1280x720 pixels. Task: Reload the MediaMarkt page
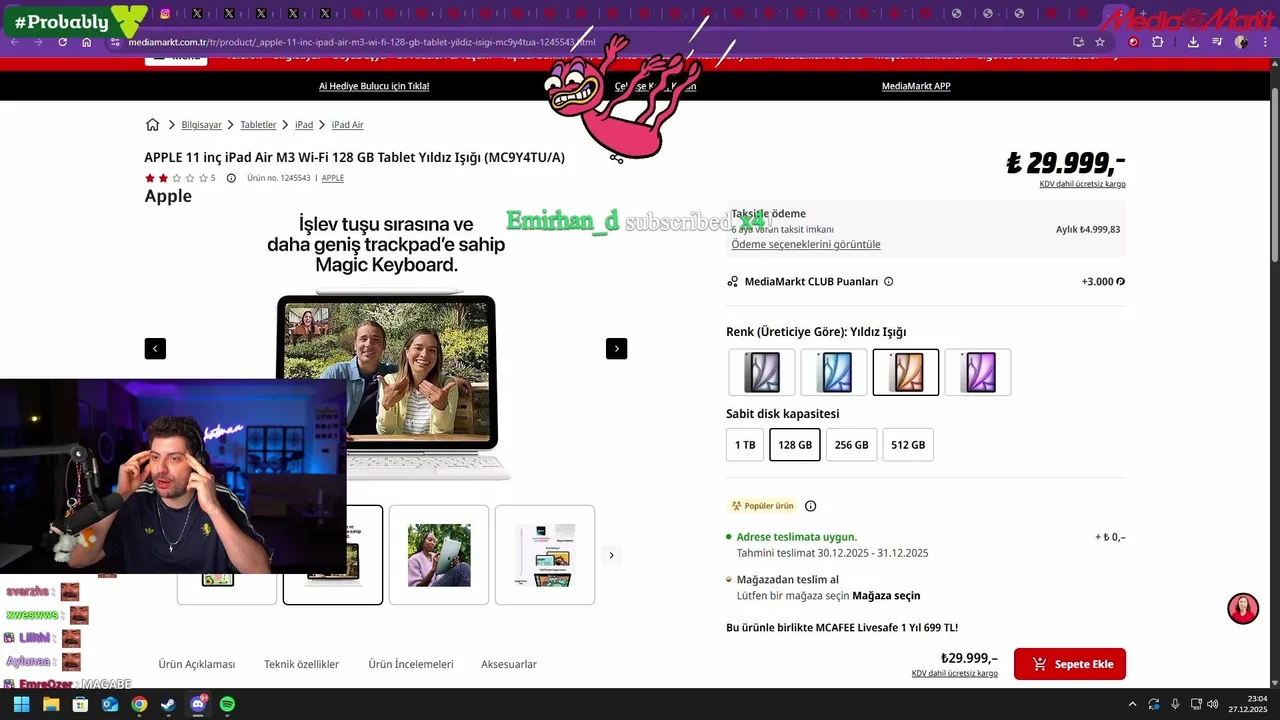pyautogui.click(x=62, y=42)
